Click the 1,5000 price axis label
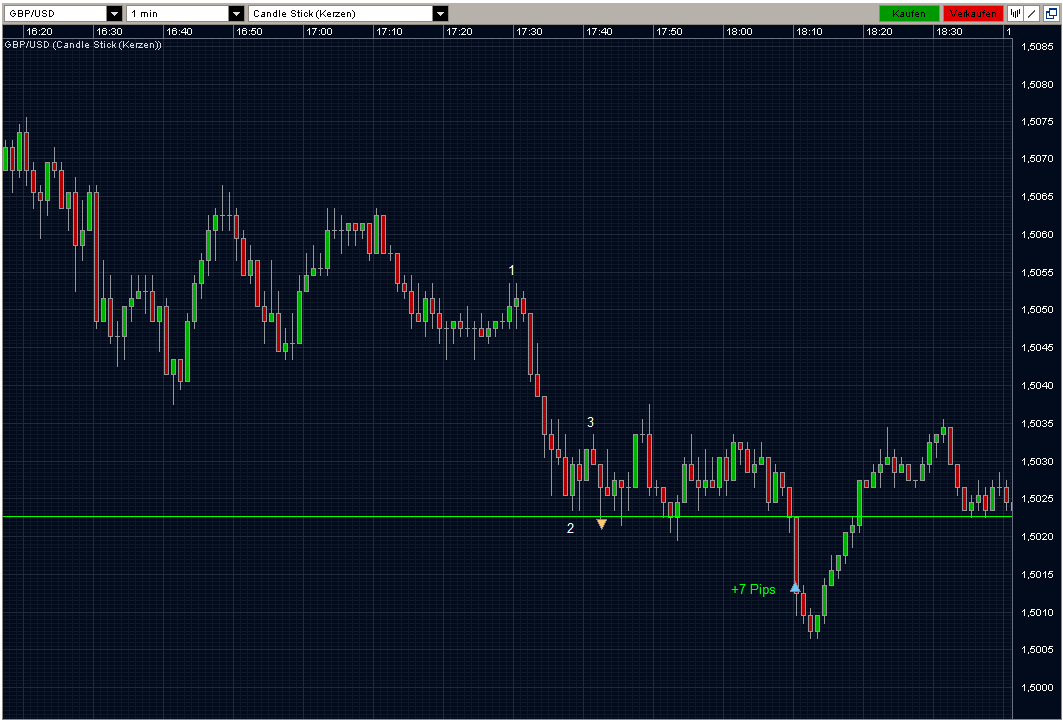1063x720 pixels. (1037, 688)
